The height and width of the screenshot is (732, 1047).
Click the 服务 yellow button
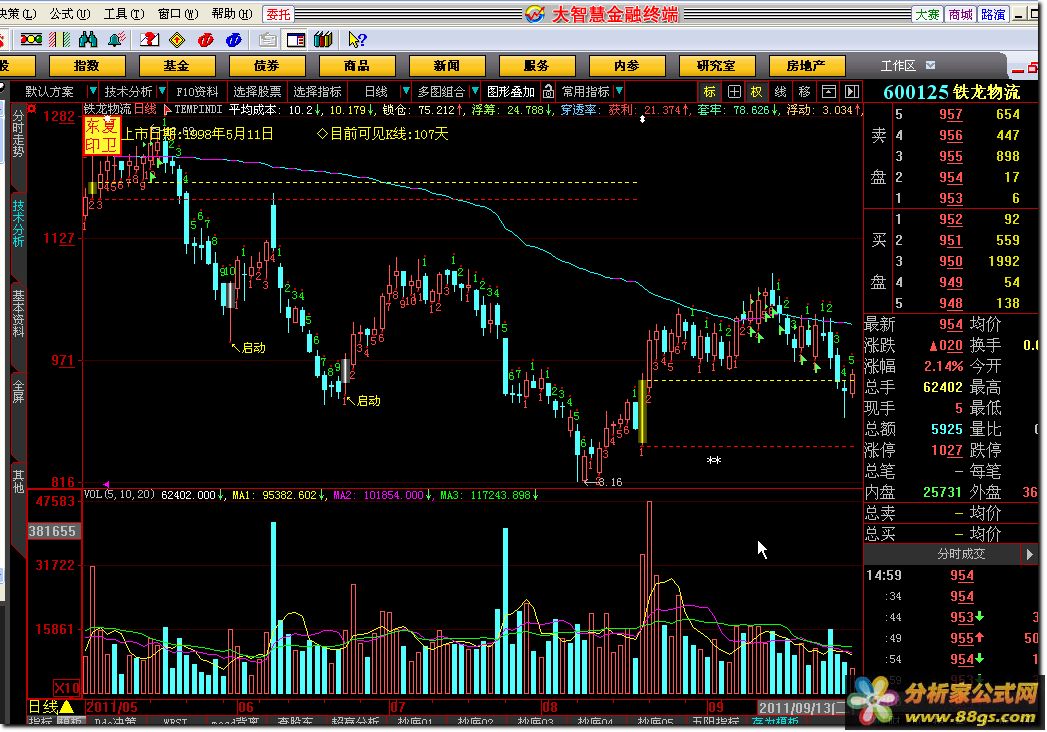point(537,65)
